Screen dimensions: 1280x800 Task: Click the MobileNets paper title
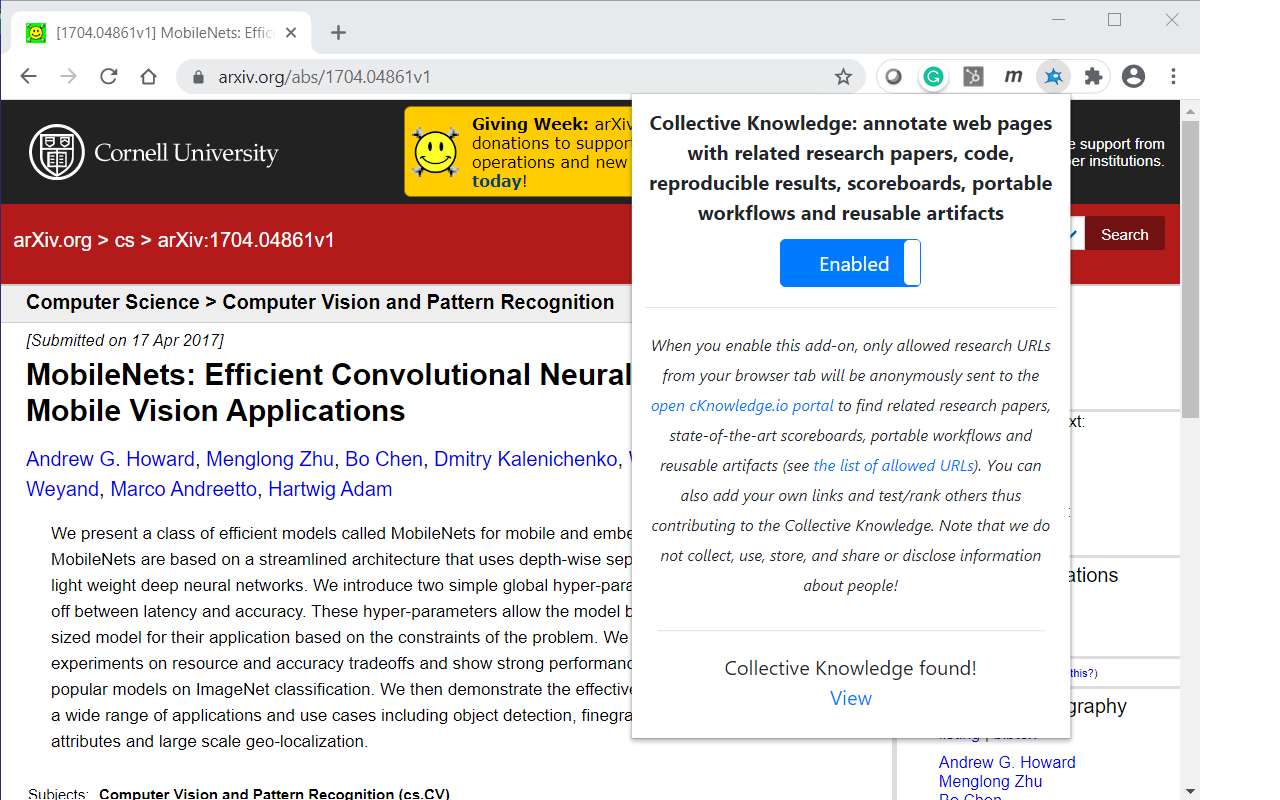click(x=330, y=392)
